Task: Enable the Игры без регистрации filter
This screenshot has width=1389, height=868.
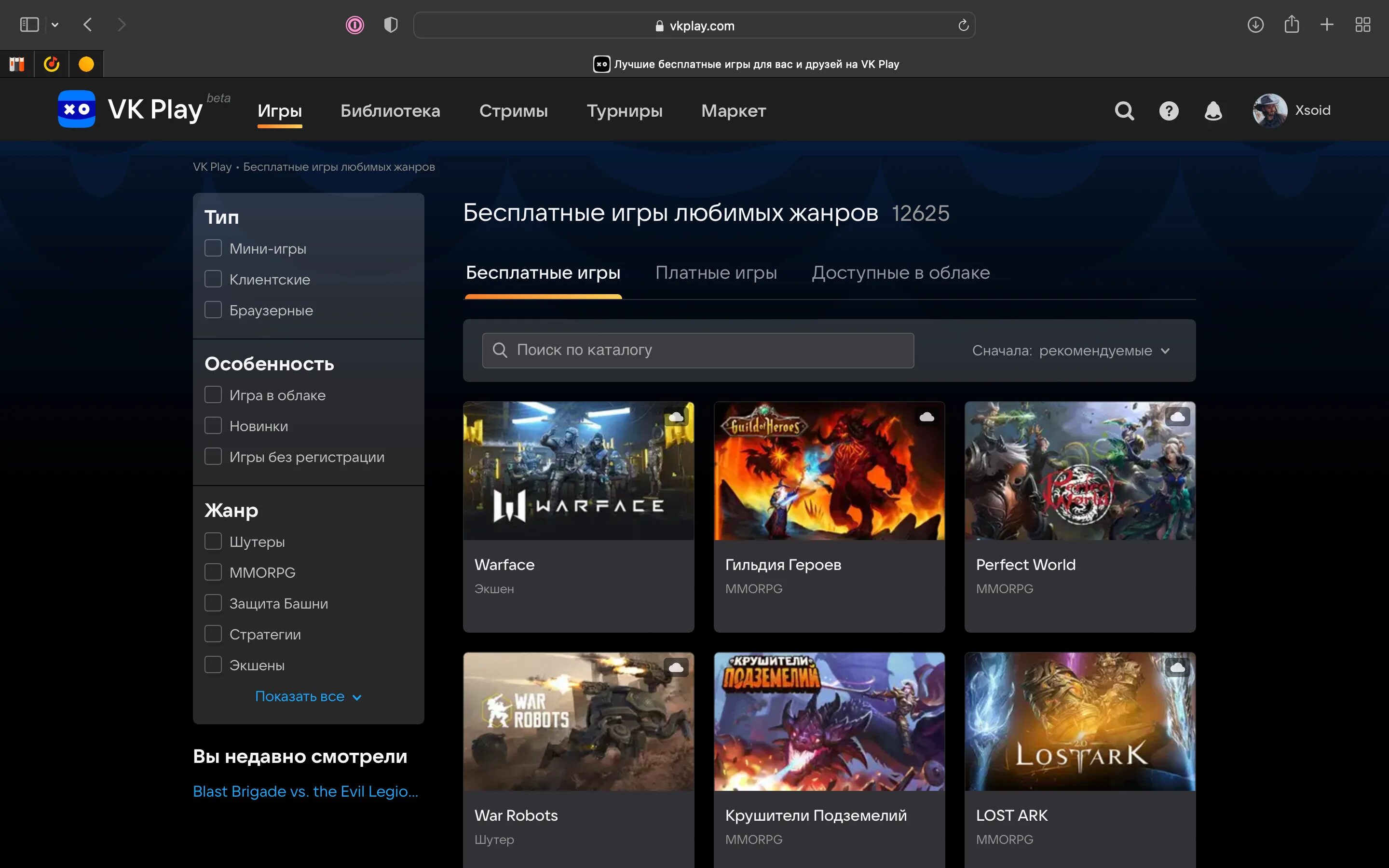Action: click(x=213, y=456)
